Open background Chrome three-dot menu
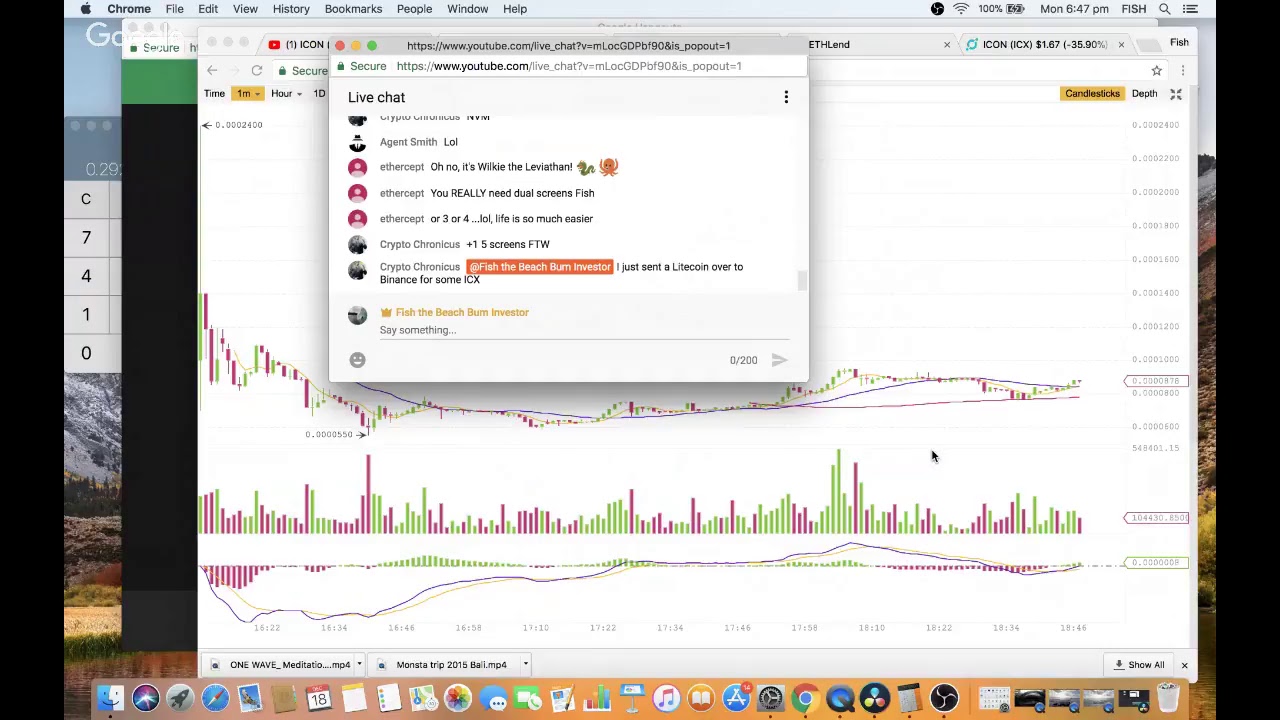1280x720 pixels. point(1182,70)
